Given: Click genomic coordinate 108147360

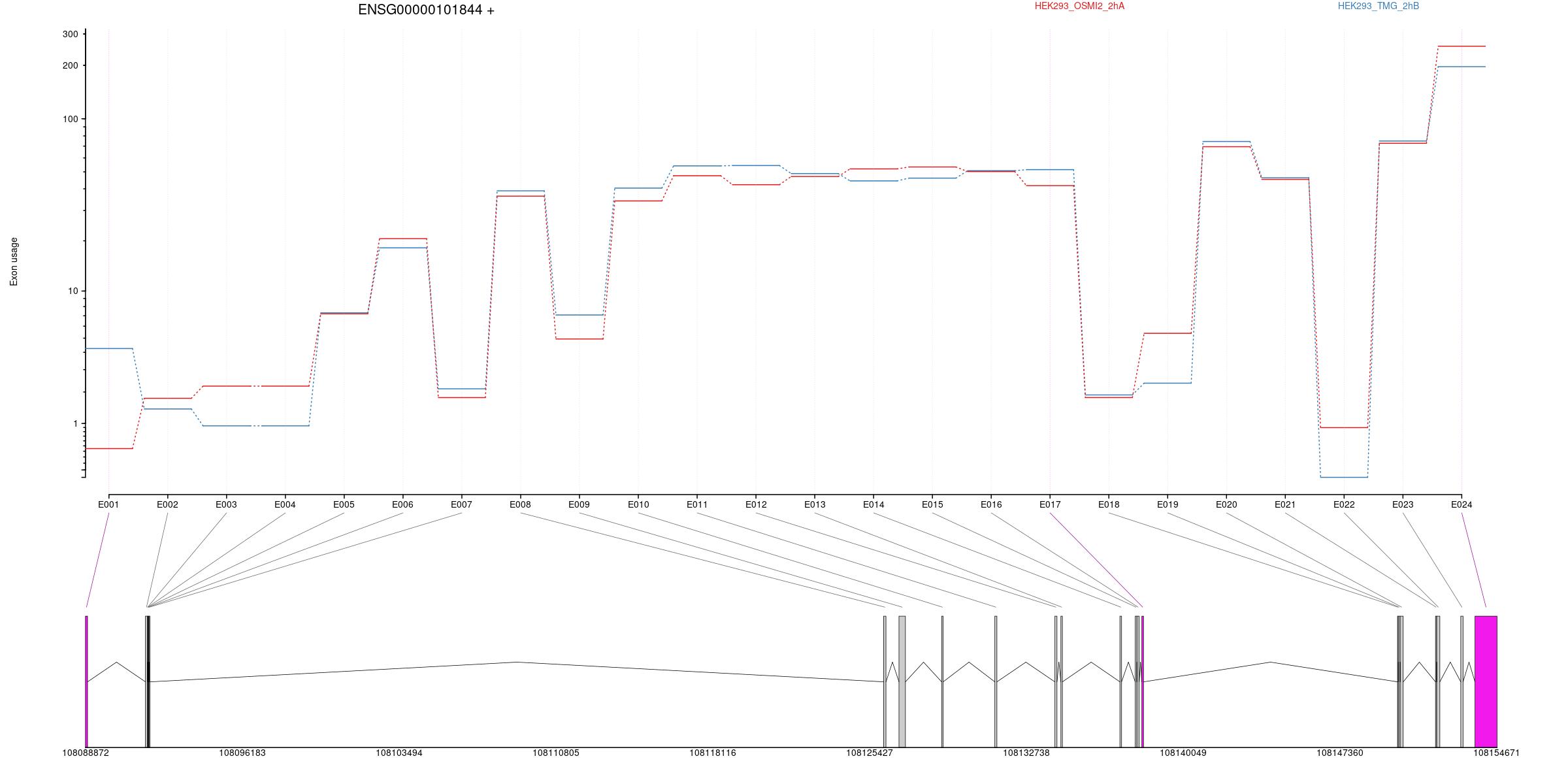Looking at the screenshot, I should point(1340,753).
